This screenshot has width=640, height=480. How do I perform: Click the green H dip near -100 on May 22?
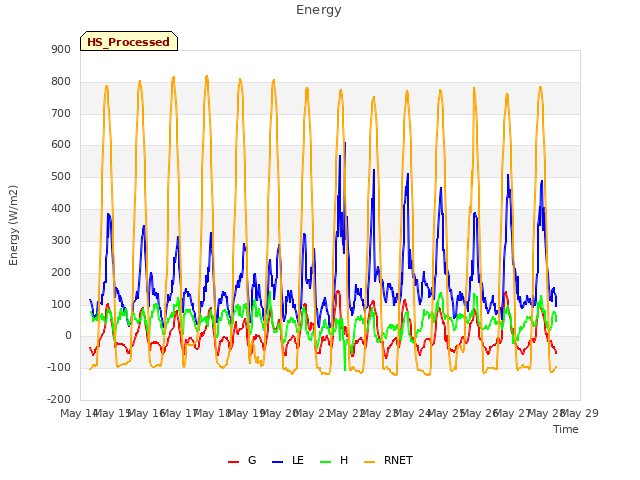click(x=345, y=370)
